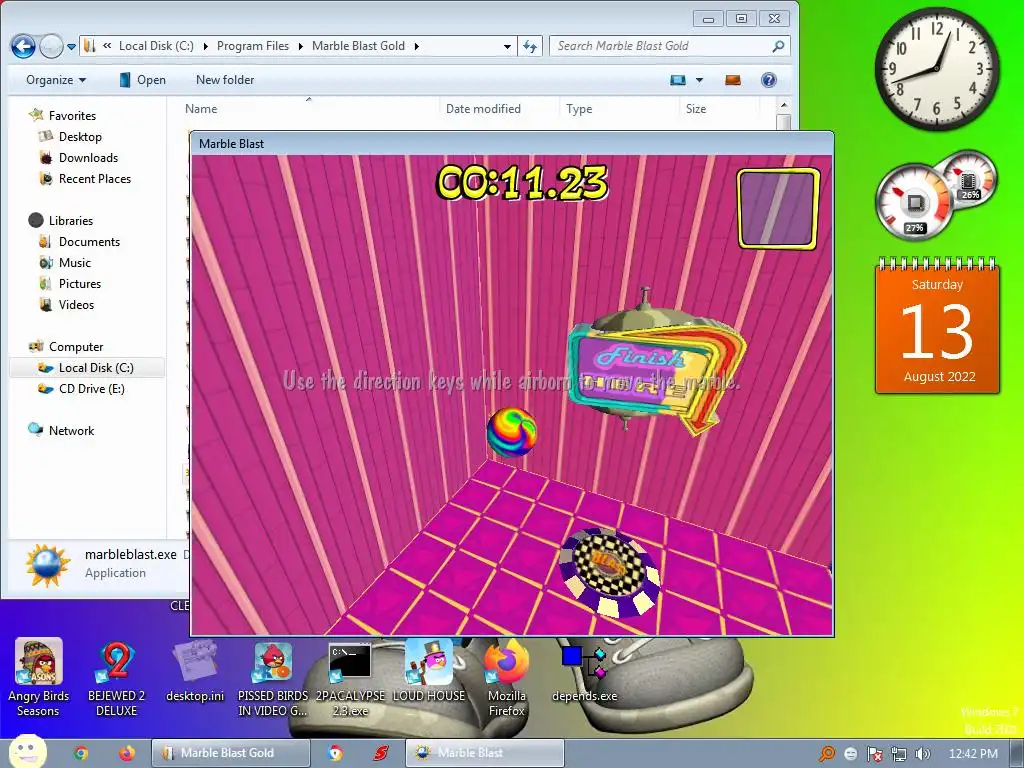Image resolution: width=1024 pixels, height=768 pixels.
Task: Open Videos library
Action: click(76, 304)
